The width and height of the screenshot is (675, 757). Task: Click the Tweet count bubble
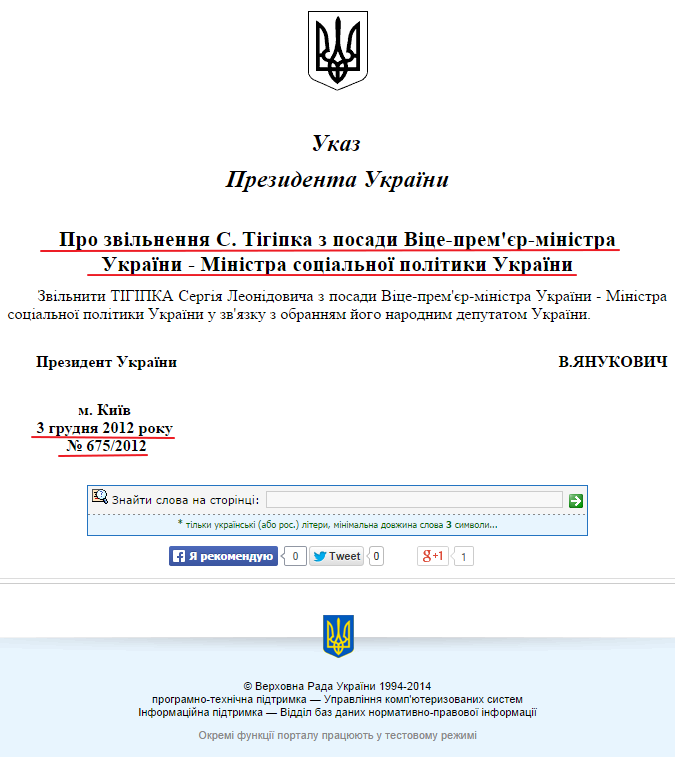376,556
